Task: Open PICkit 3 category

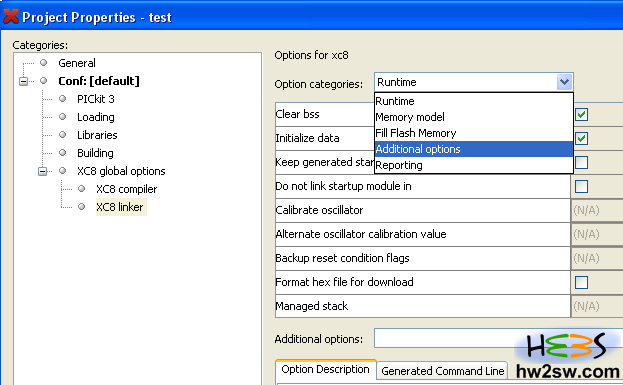Action: click(96, 99)
